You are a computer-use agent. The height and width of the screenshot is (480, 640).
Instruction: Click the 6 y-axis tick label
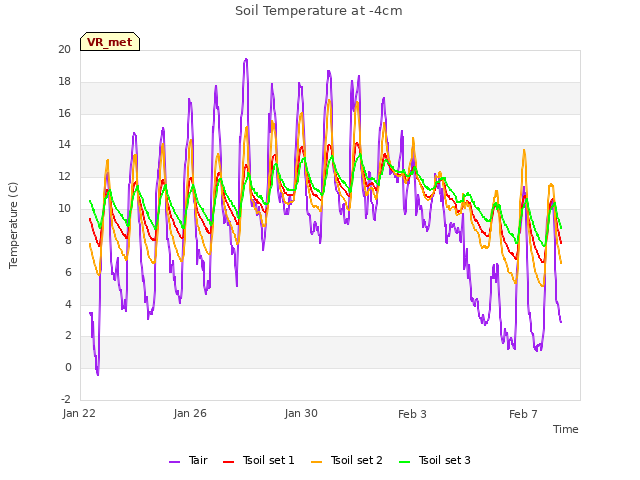coord(68,272)
